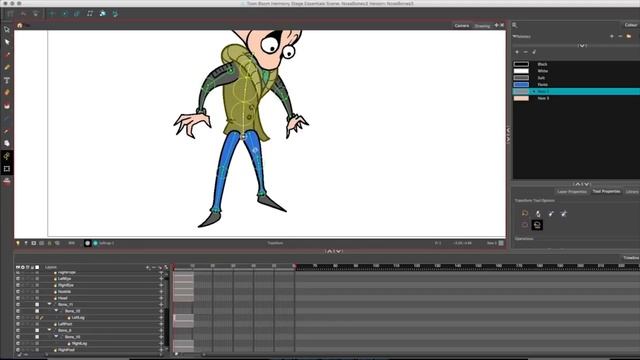Click the red stamp tool at toolbar bottom

coord(7,182)
